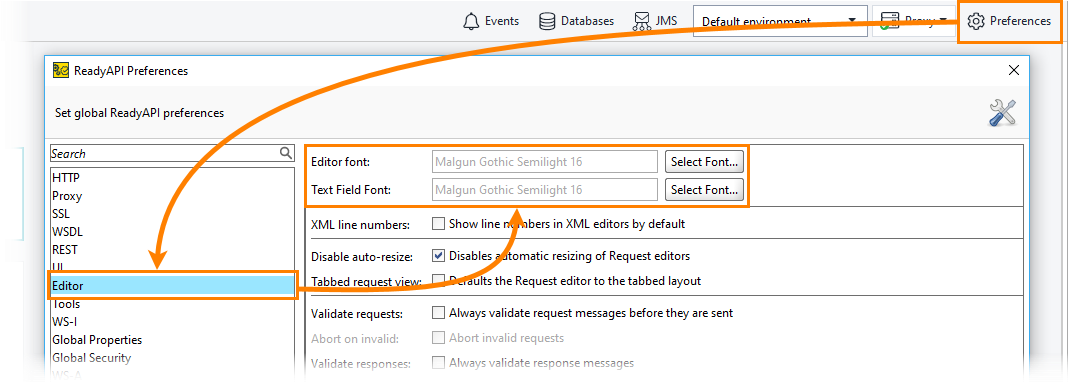Click the search magnifier icon
1070x383 pixels.
(x=287, y=153)
